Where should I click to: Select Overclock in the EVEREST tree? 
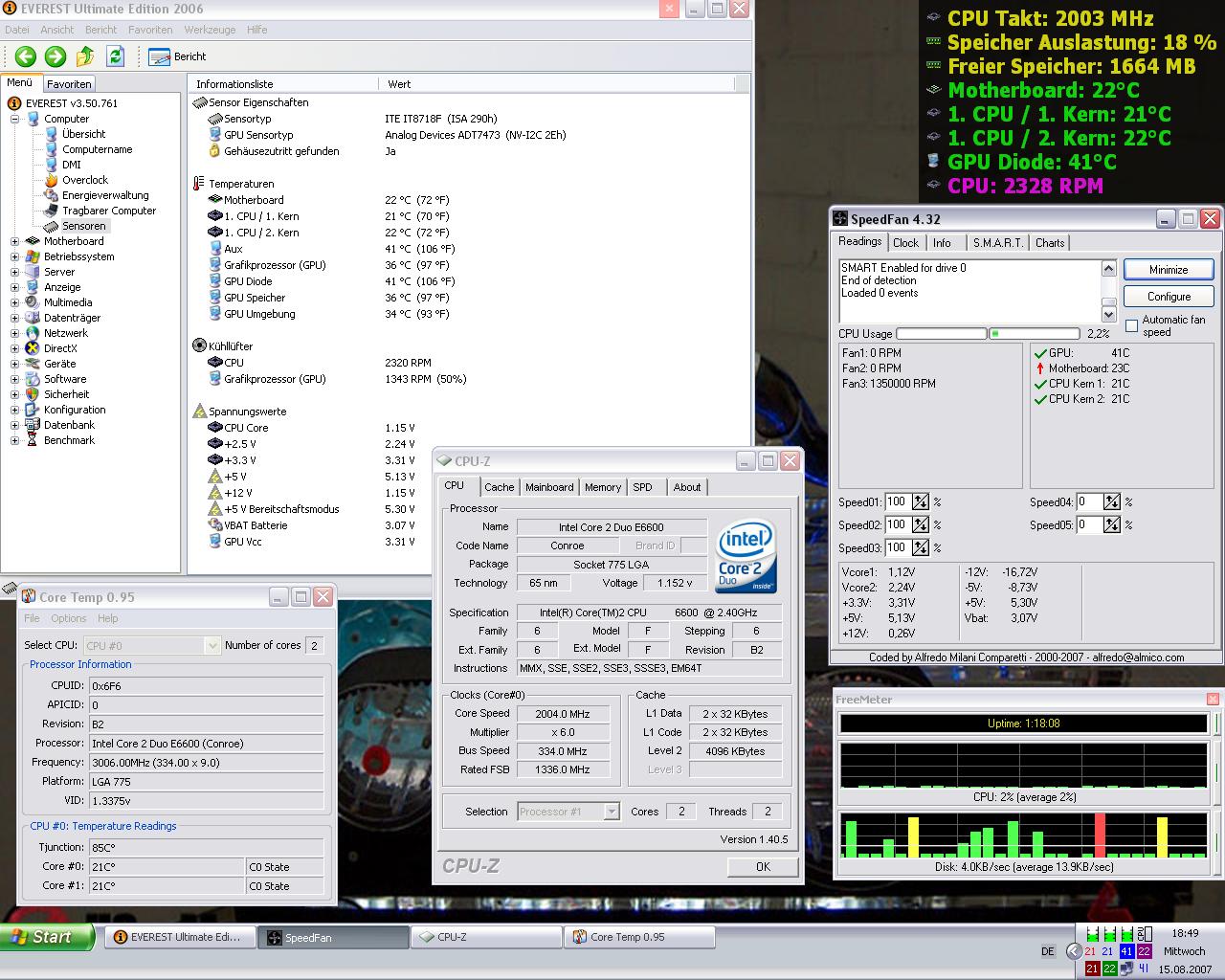[85, 180]
